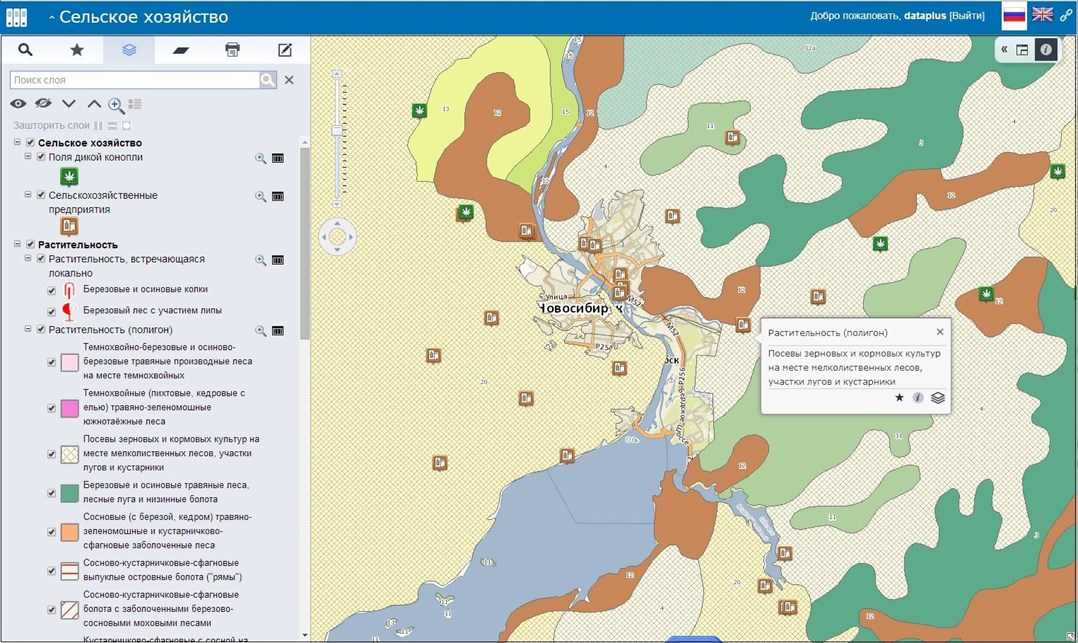Uncheck Березовый лес с участием липы

pos(52,312)
